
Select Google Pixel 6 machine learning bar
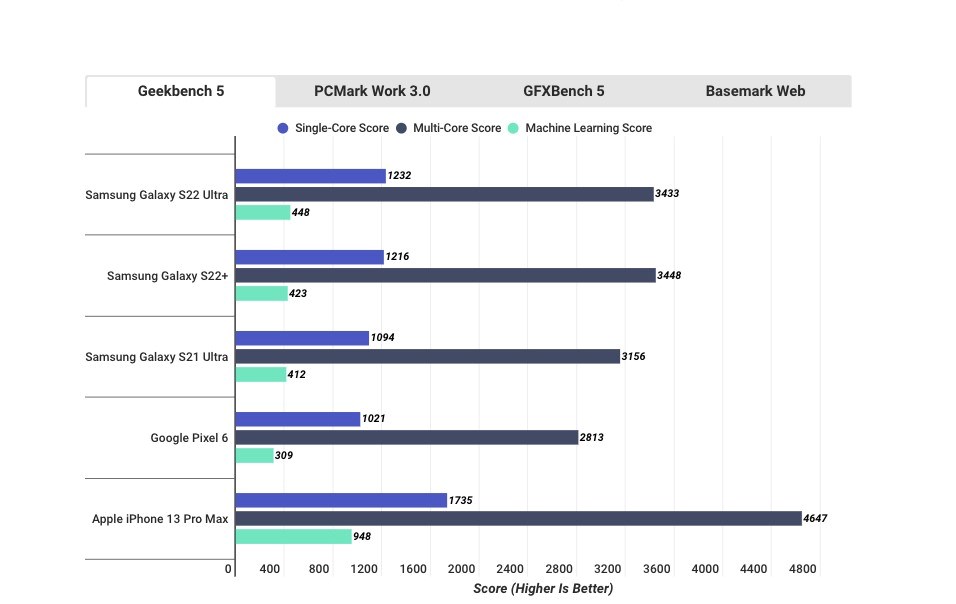[254, 456]
